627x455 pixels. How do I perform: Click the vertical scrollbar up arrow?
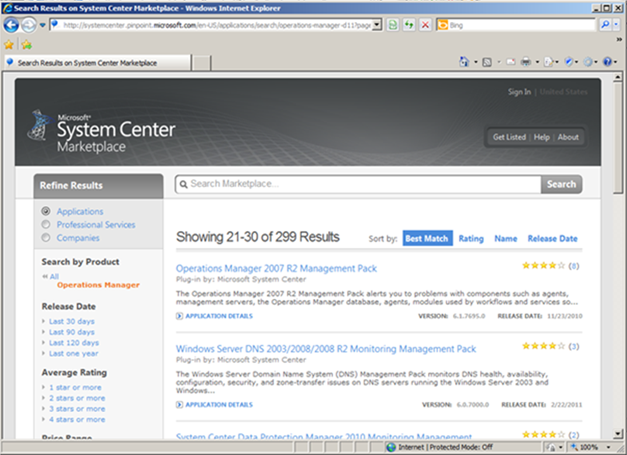[618, 77]
